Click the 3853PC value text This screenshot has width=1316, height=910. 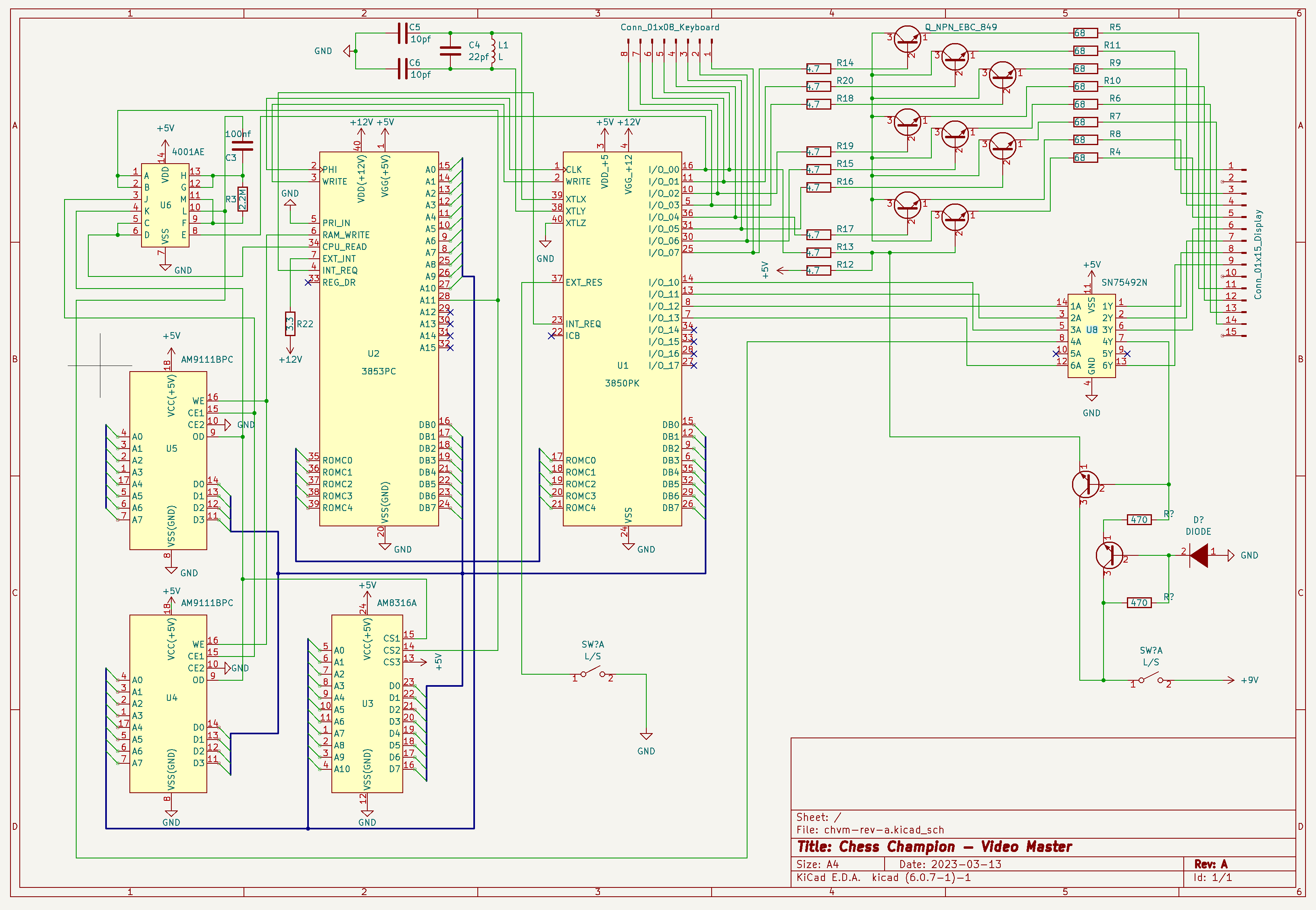click(x=379, y=371)
